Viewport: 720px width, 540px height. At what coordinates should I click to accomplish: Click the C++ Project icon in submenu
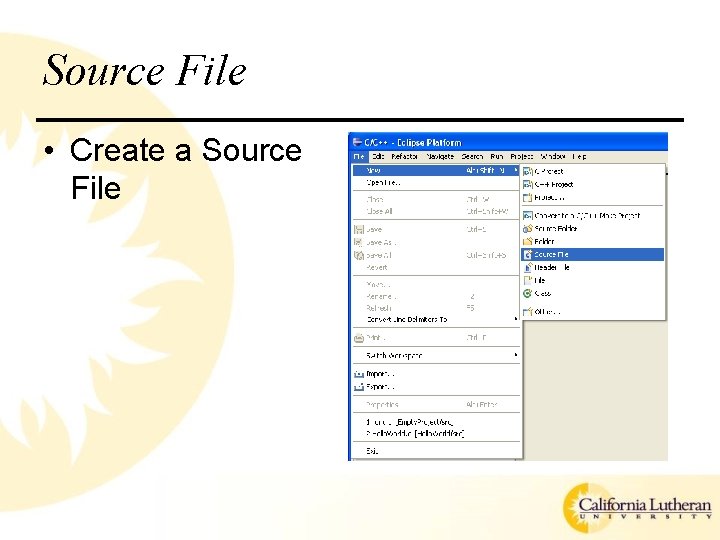coord(528,185)
